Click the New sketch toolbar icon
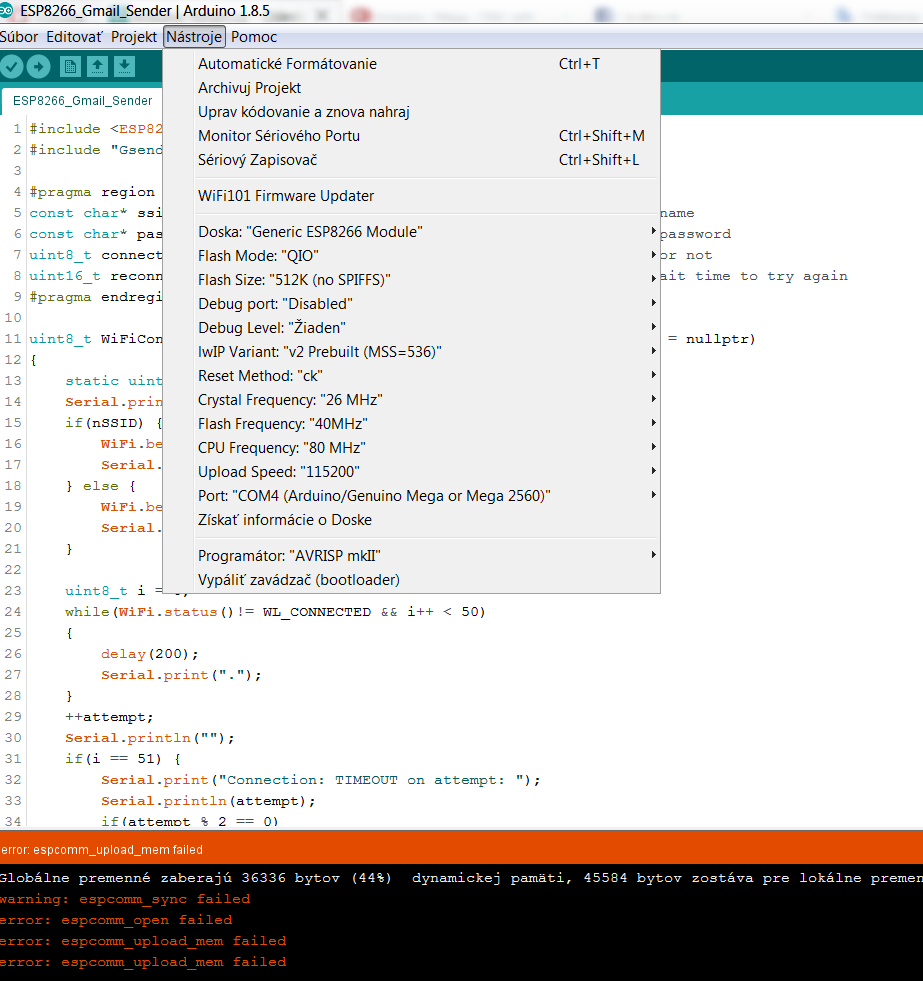The image size is (923, 981). click(71, 67)
